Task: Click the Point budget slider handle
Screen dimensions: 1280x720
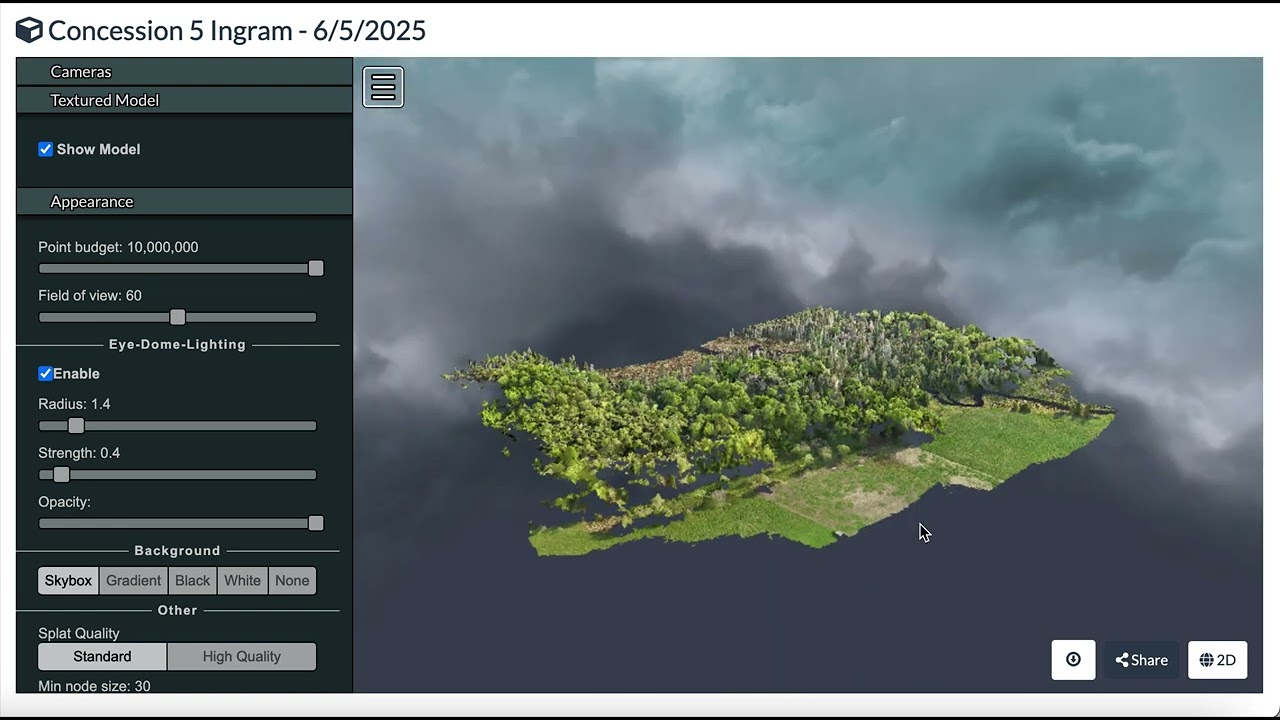Action: (x=316, y=268)
